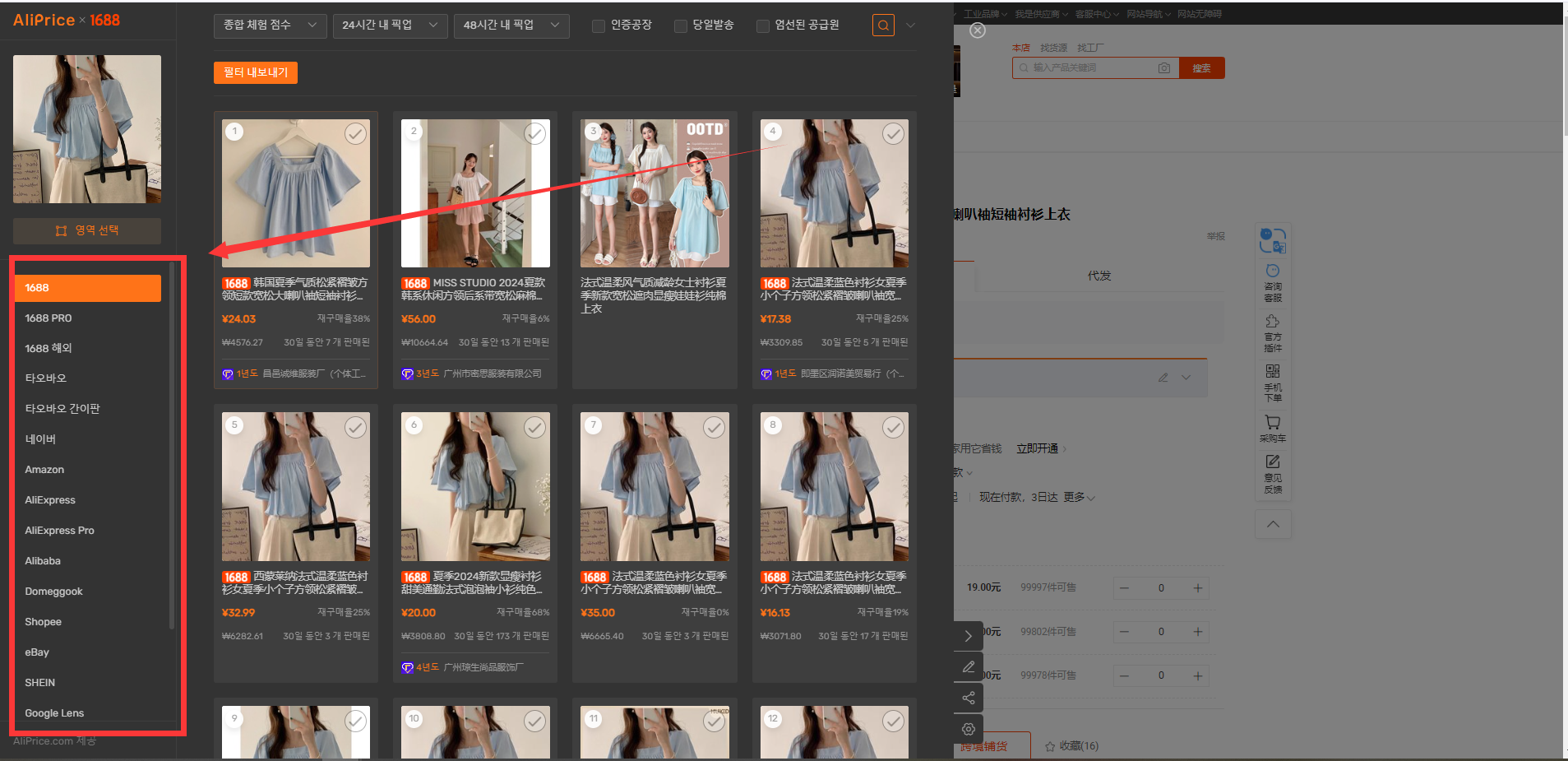
Task: Expand the 网站导航 top-bar menu
Action: (x=1149, y=14)
